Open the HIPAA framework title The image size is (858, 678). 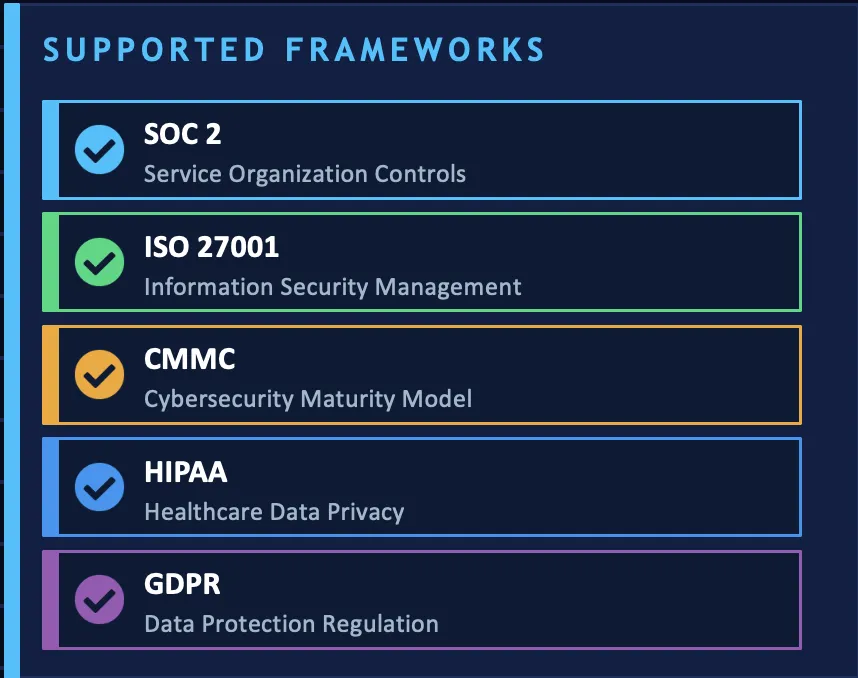pyautogui.click(x=186, y=471)
